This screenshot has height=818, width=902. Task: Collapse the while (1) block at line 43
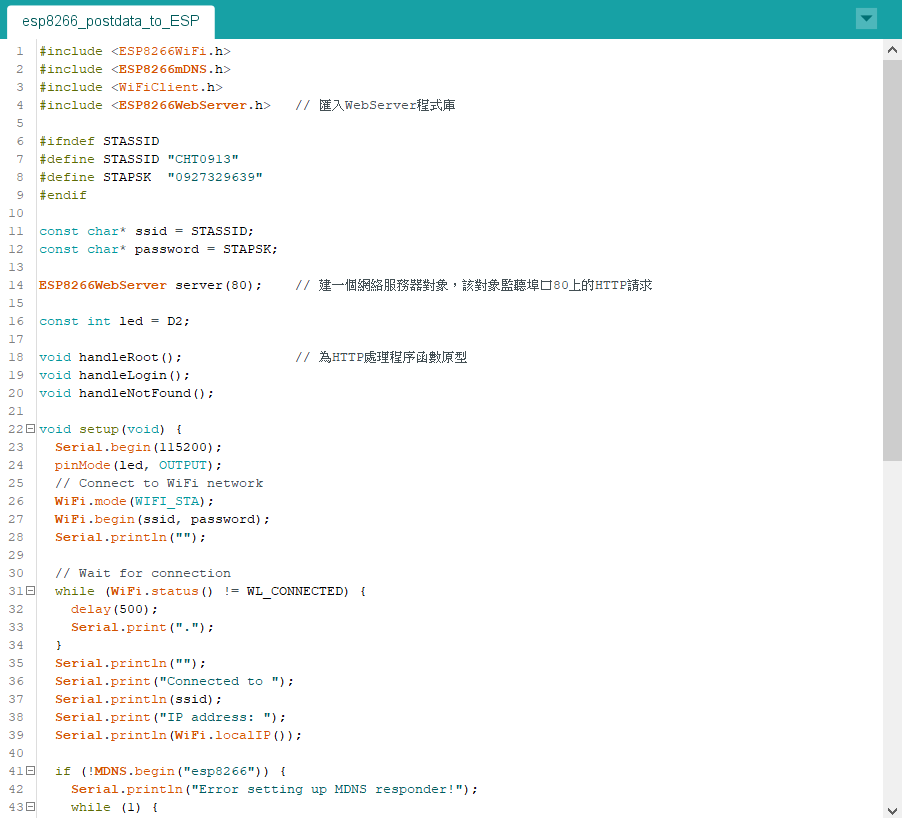[x=30, y=807]
